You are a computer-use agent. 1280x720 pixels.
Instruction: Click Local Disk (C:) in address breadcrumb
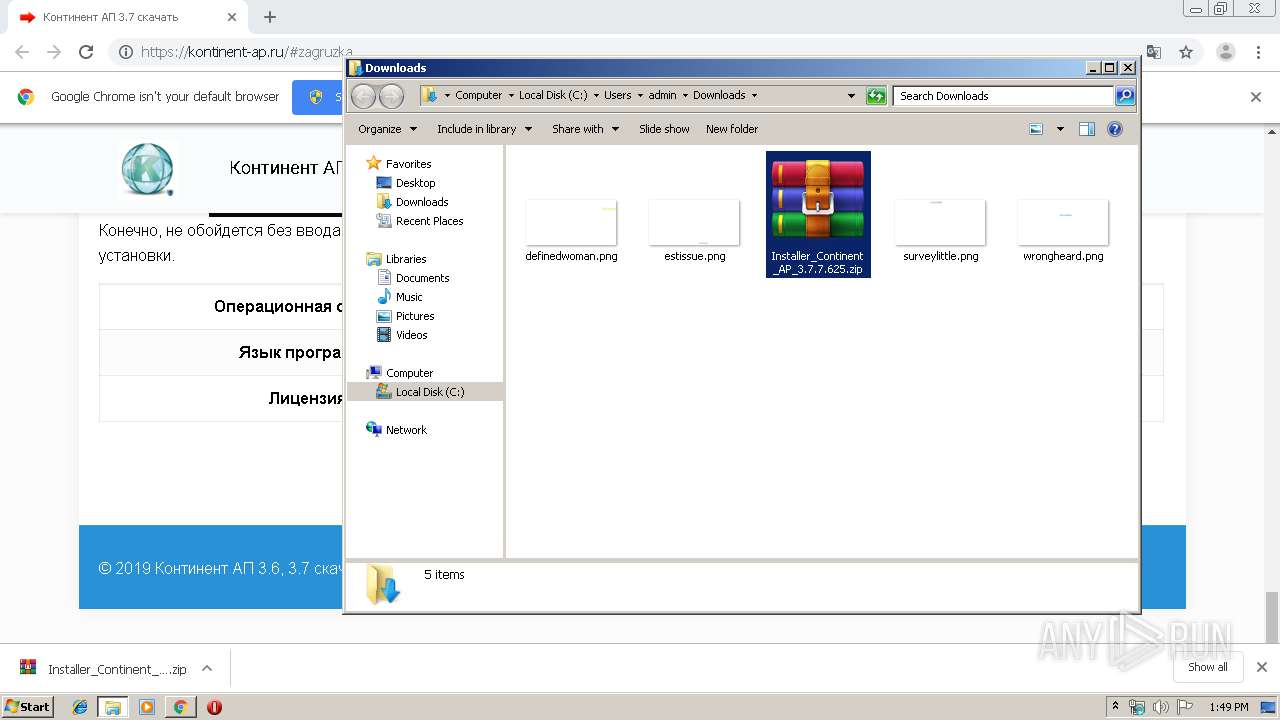(553, 96)
